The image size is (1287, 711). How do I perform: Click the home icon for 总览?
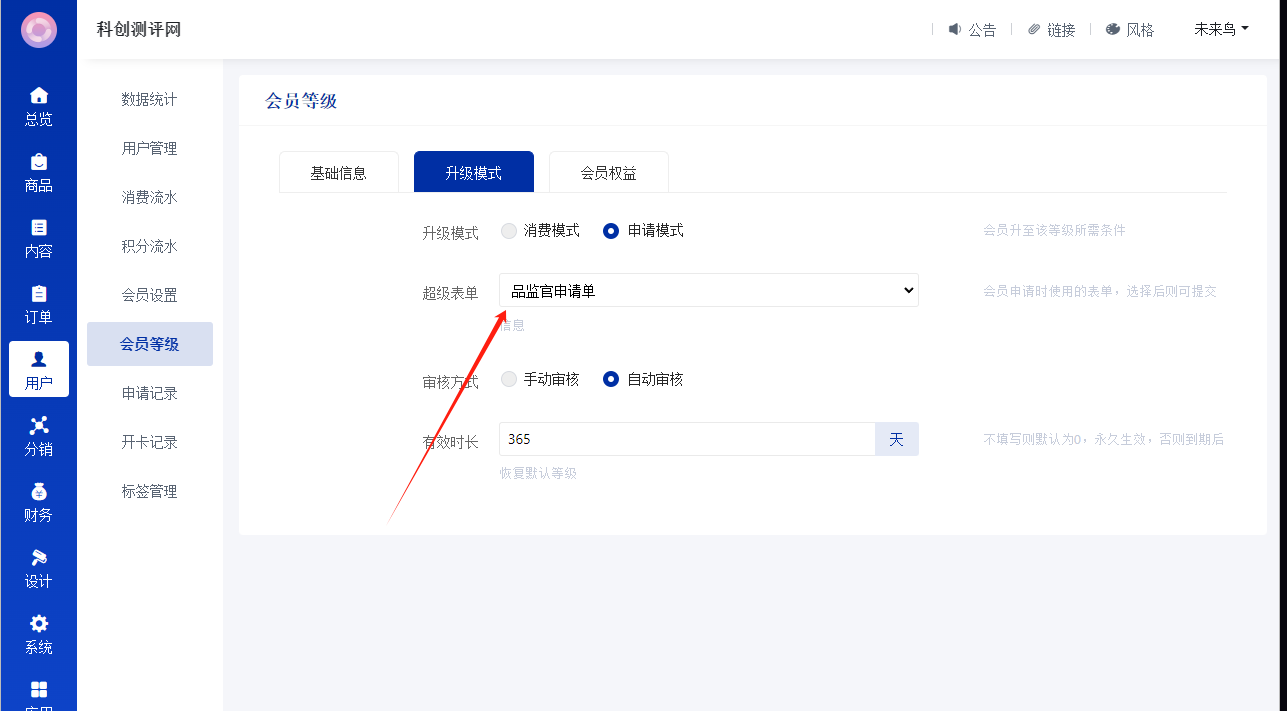[x=38, y=96]
